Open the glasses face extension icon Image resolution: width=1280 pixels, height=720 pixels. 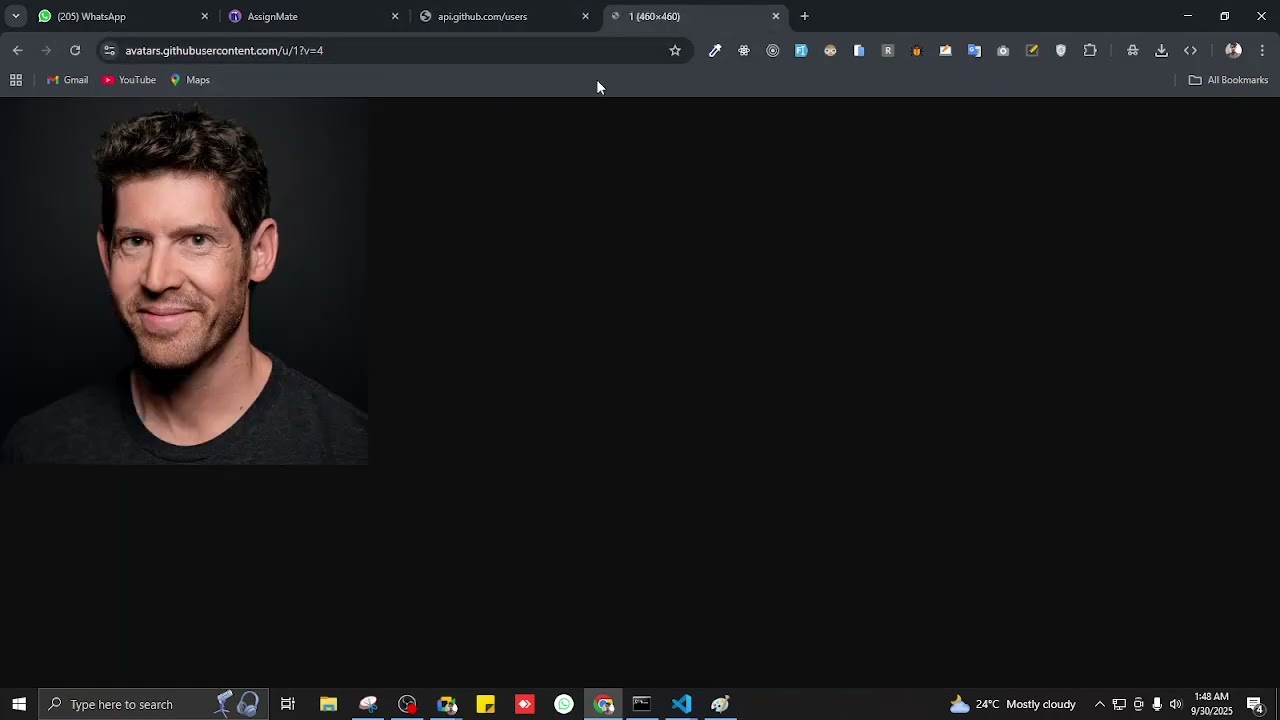pyautogui.click(x=830, y=50)
